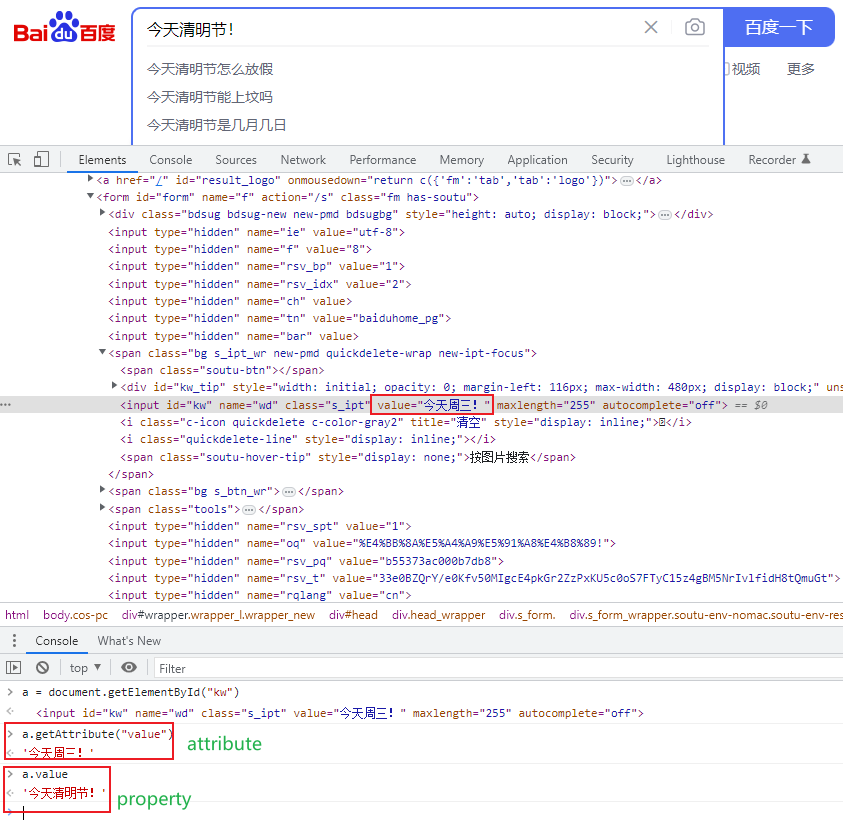
Task: Select the input id="kw" element row
Action: (x=422, y=405)
